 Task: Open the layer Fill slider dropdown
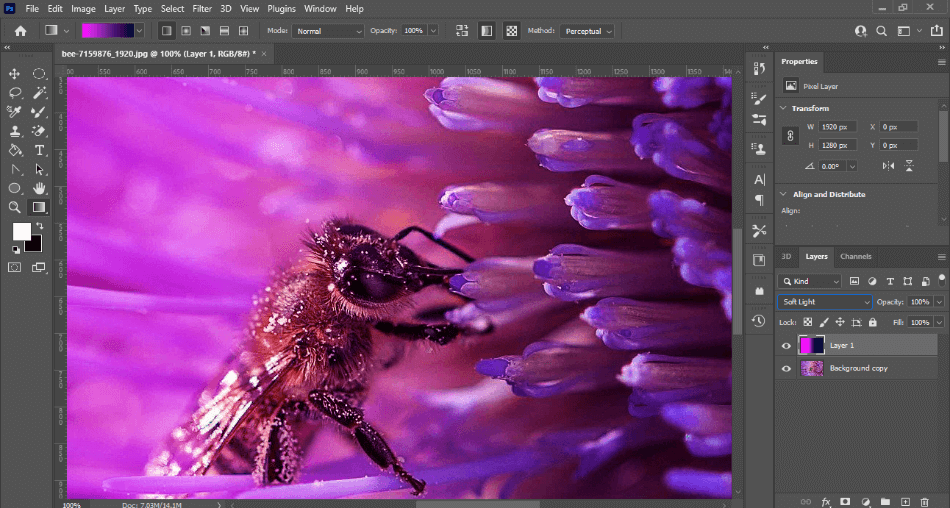[940, 323]
